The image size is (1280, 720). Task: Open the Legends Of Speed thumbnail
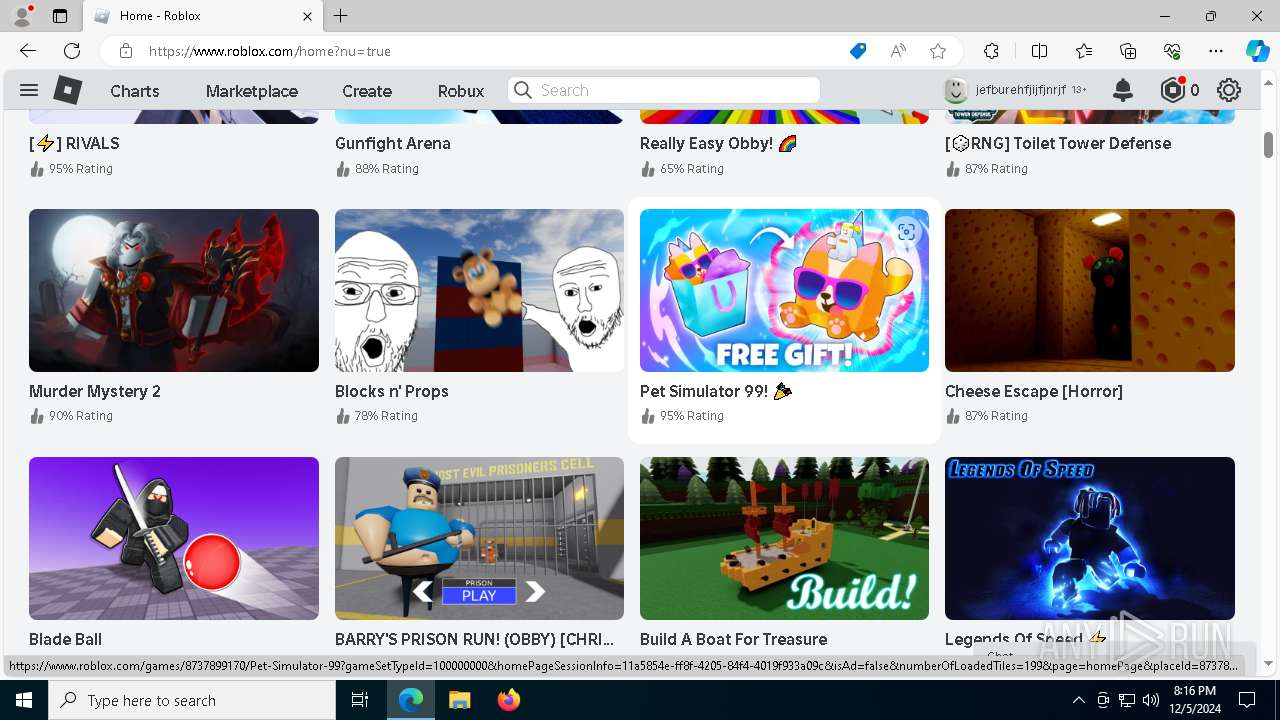[1090, 538]
